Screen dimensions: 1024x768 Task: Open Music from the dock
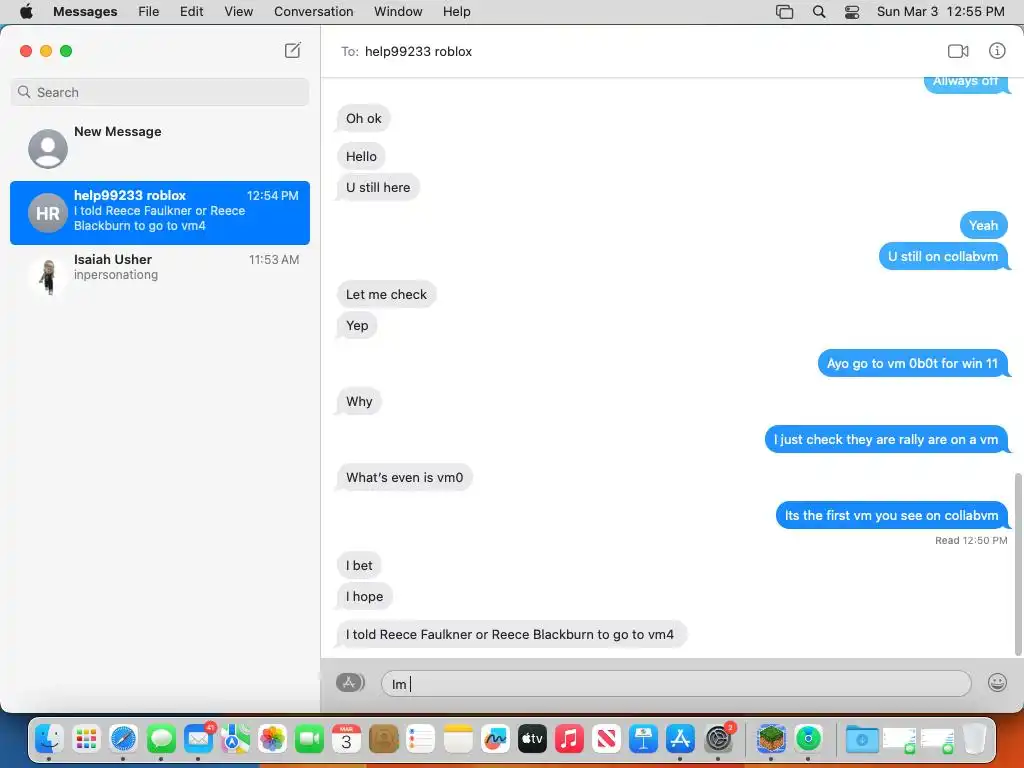[569, 739]
